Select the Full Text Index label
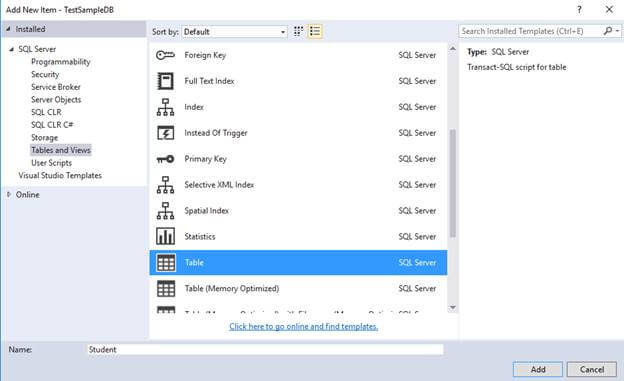This screenshot has height=381, width=624. point(209,81)
